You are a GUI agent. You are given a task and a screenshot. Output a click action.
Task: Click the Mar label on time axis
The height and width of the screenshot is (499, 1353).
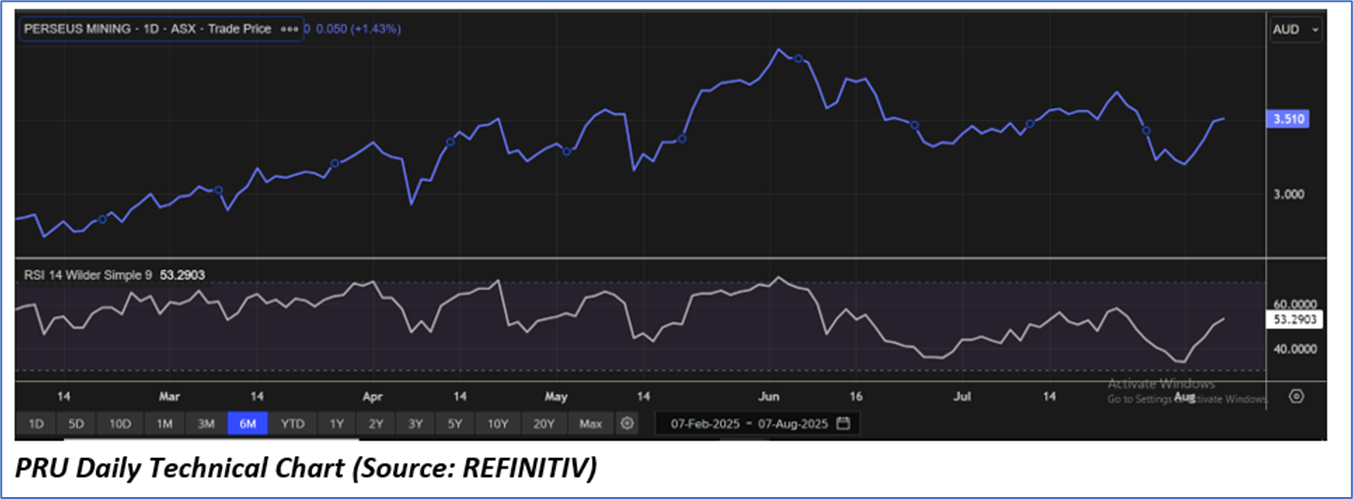[x=168, y=396]
